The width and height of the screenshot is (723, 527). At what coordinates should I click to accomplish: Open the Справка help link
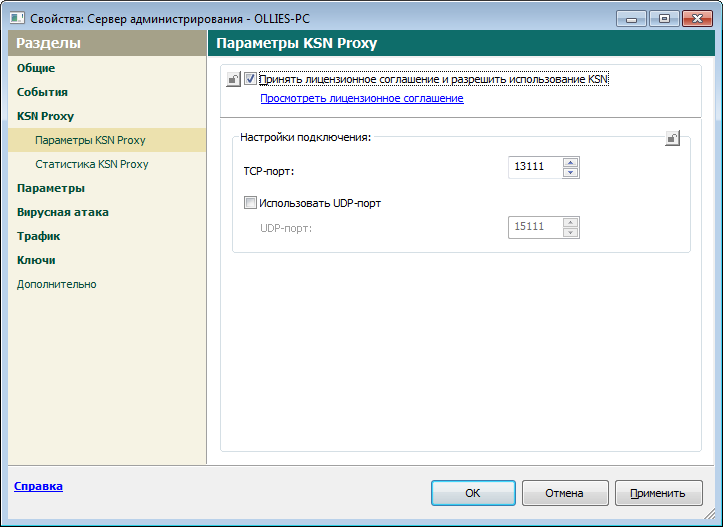[x=38, y=486]
